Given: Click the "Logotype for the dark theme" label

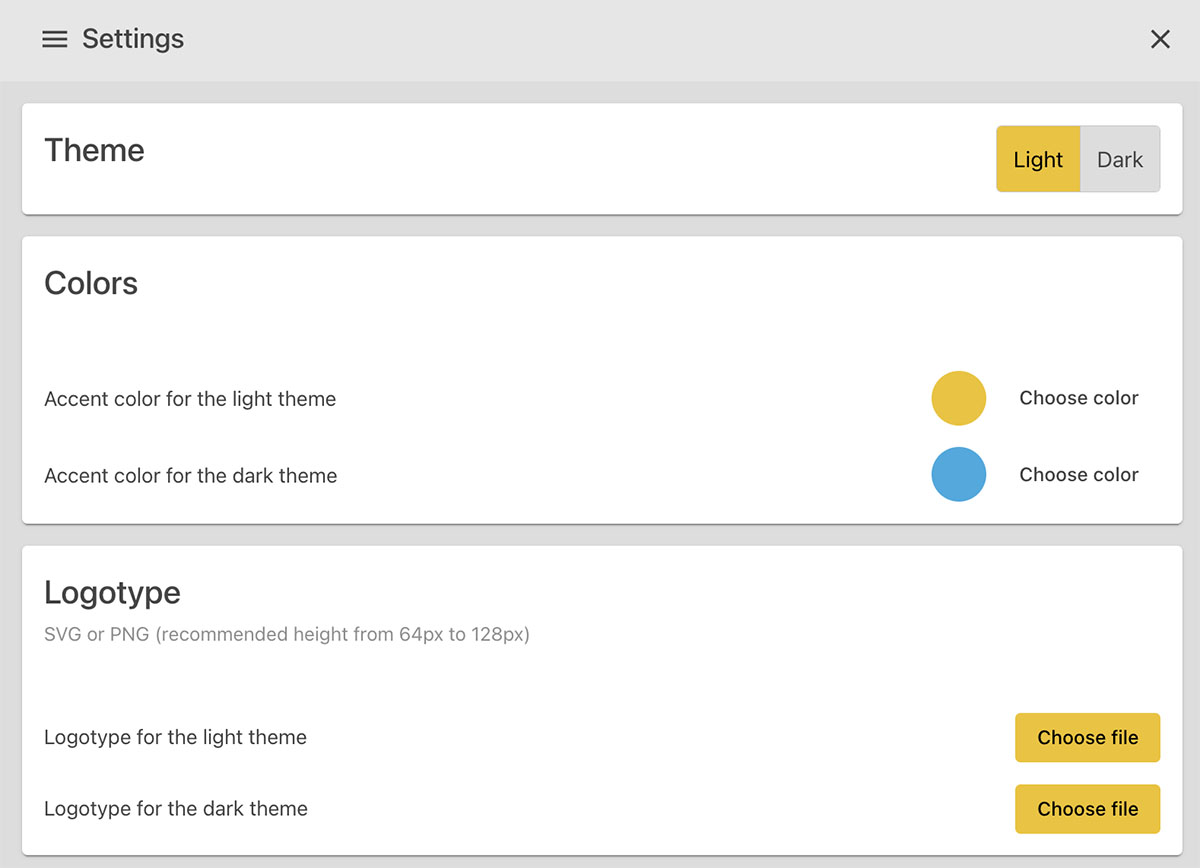Looking at the screenshot, I should [176, 808].
